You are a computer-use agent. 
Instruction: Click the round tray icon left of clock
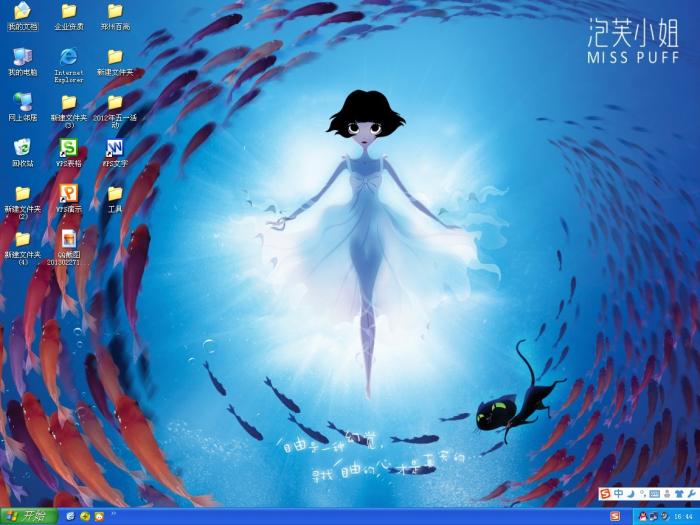pyautogui.click(x=665, y=517)
